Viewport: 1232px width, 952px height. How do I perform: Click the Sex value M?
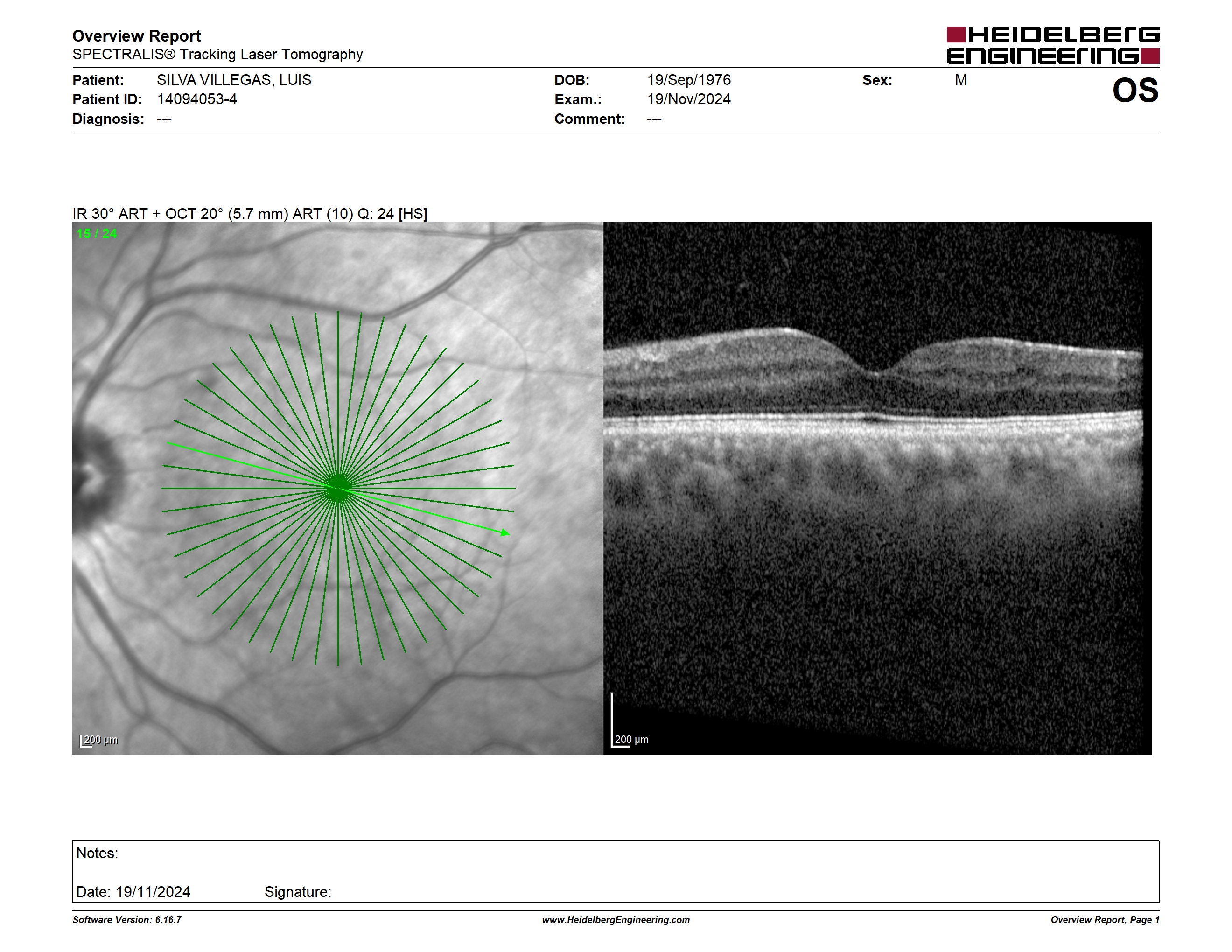[961, 79]
